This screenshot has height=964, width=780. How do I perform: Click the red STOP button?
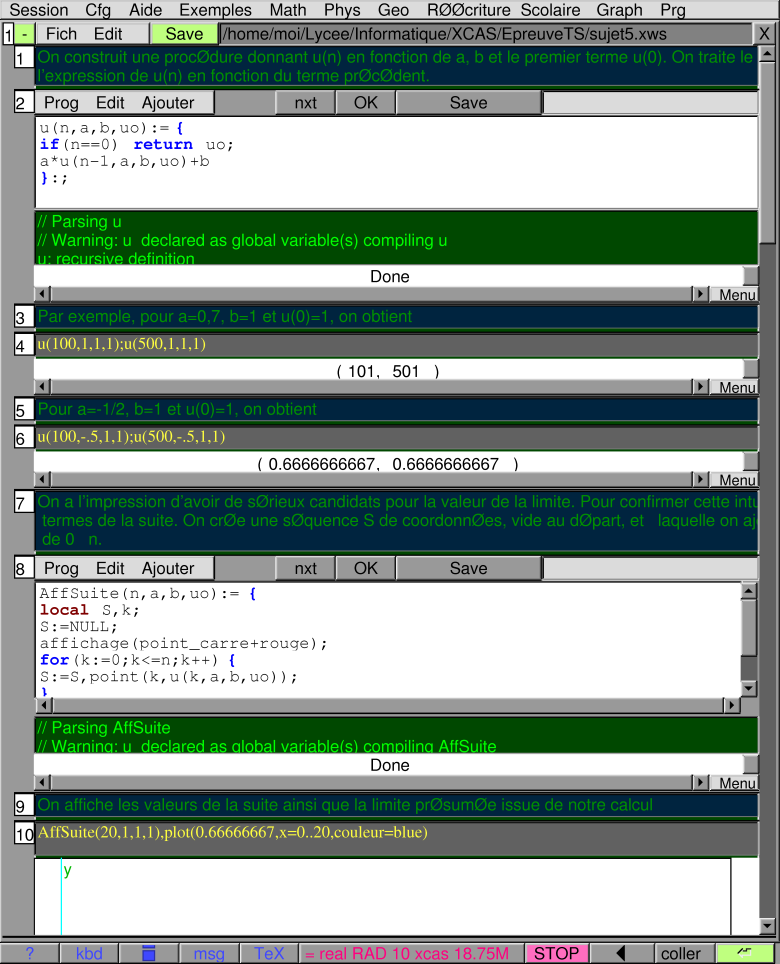pos(556,954)
